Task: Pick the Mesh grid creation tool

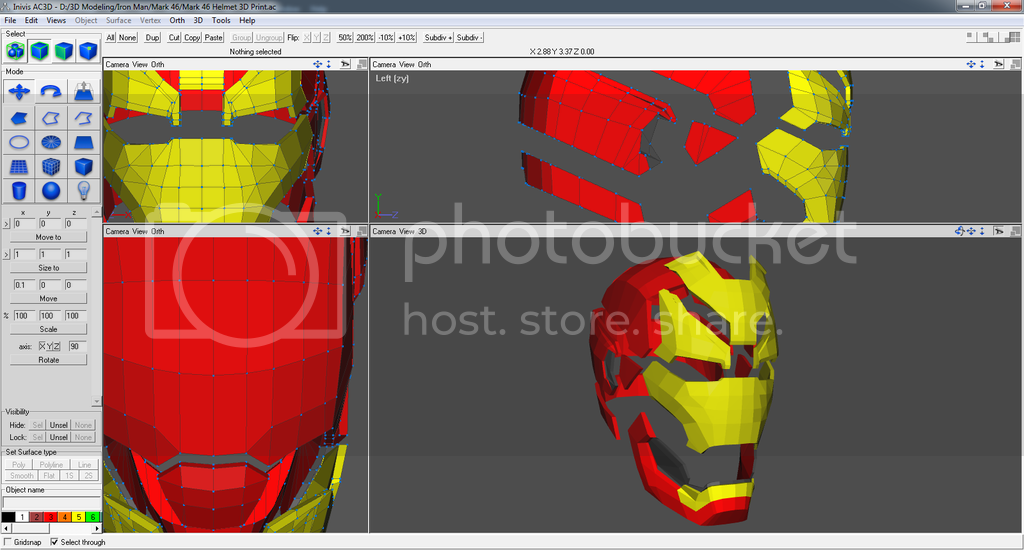Action: 20,167
